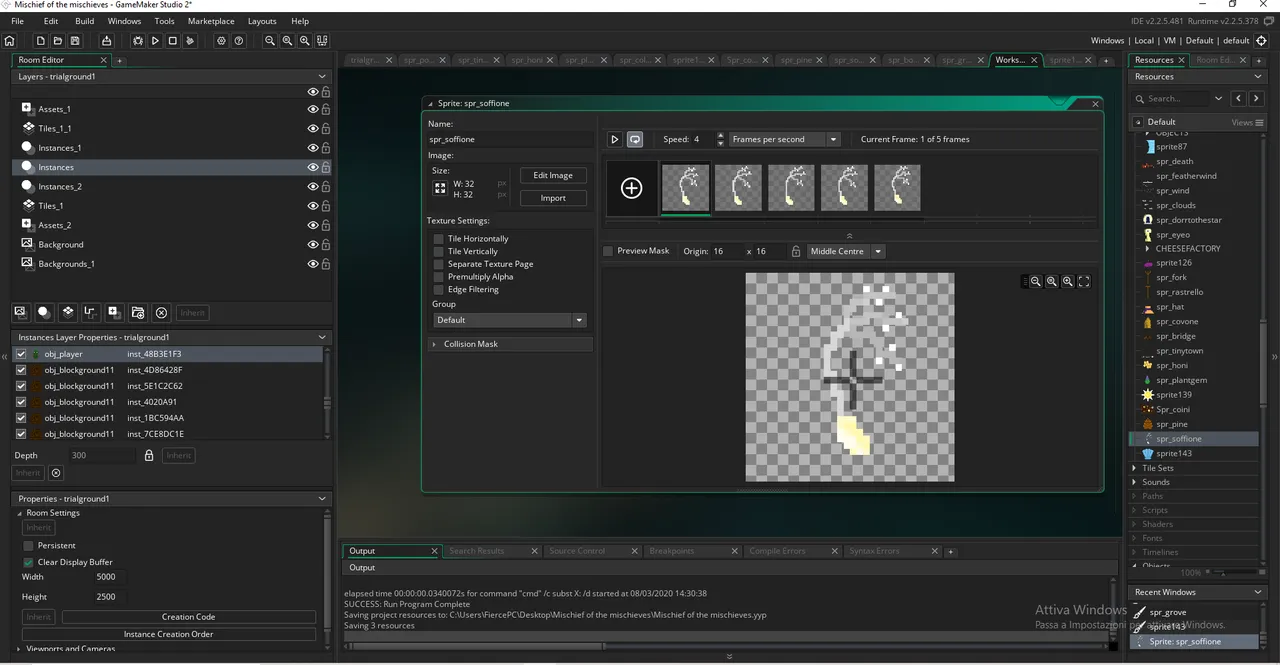Create a new instance layer
The width and height of the screenshot is (1280, 665).
pos(43,312)
